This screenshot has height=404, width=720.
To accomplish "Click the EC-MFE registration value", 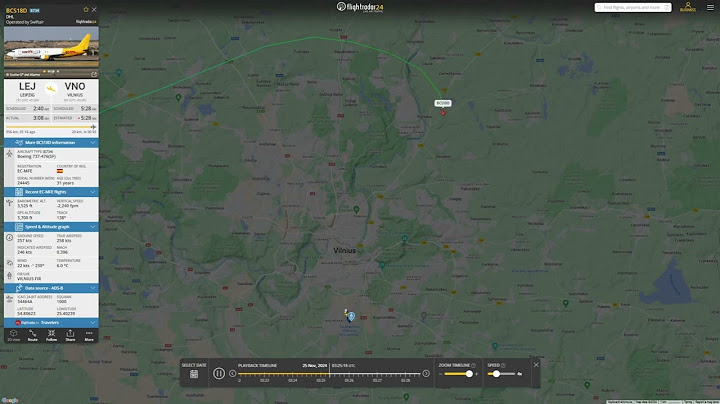I will [x=25, y=171].
